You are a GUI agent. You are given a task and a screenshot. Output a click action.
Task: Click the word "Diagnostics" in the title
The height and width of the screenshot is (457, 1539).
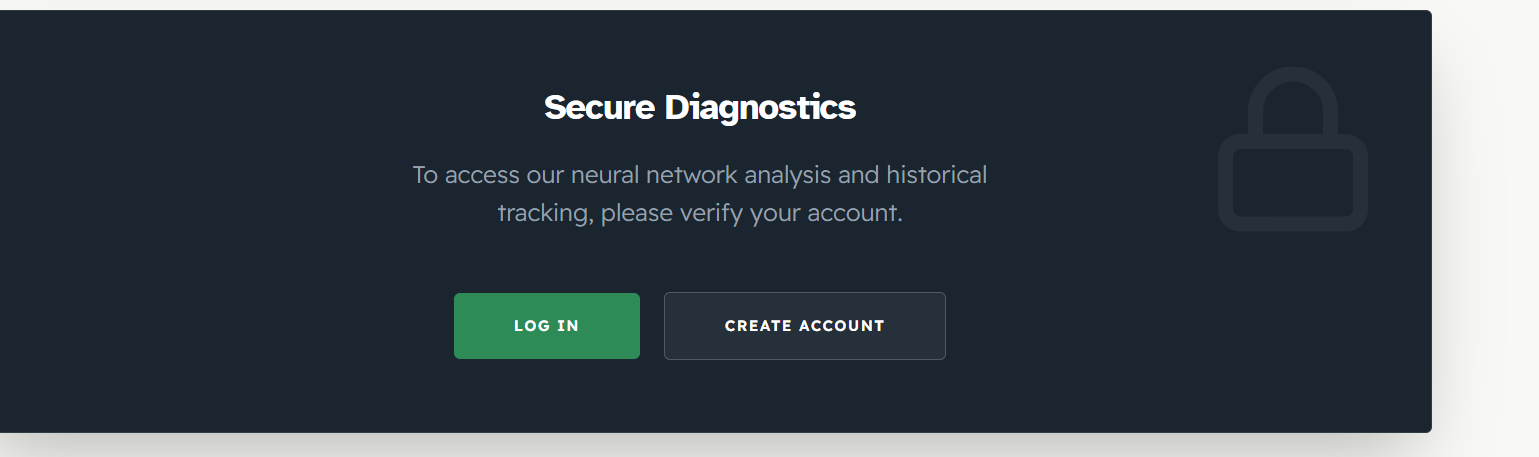click(761, 108)
